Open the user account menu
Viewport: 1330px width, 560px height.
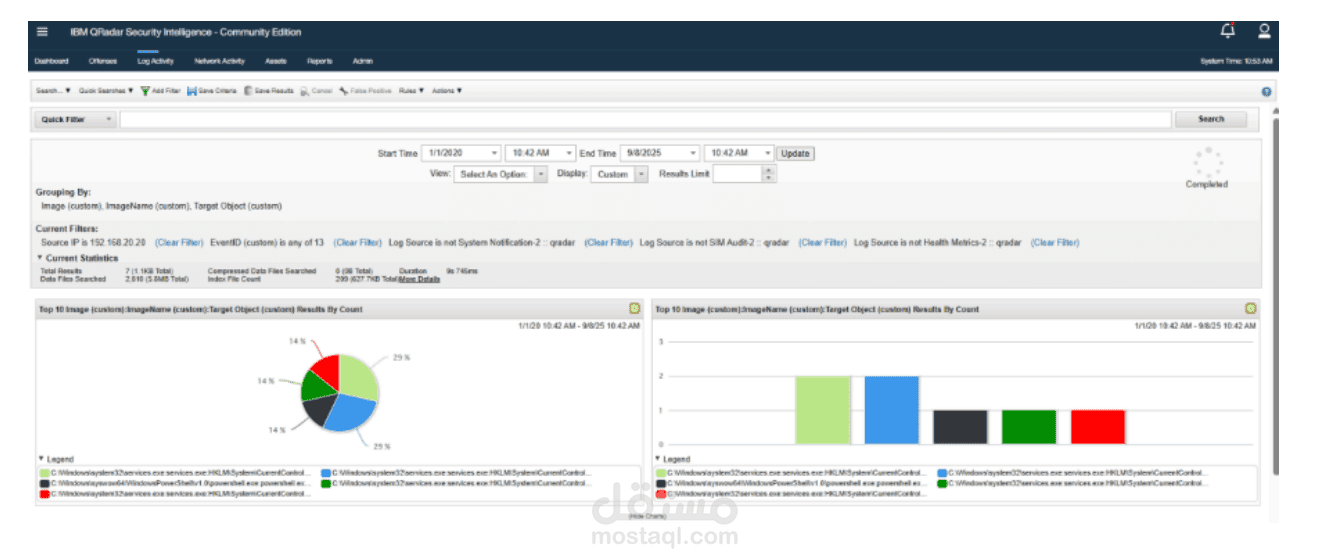click(x=1264, y=31)
